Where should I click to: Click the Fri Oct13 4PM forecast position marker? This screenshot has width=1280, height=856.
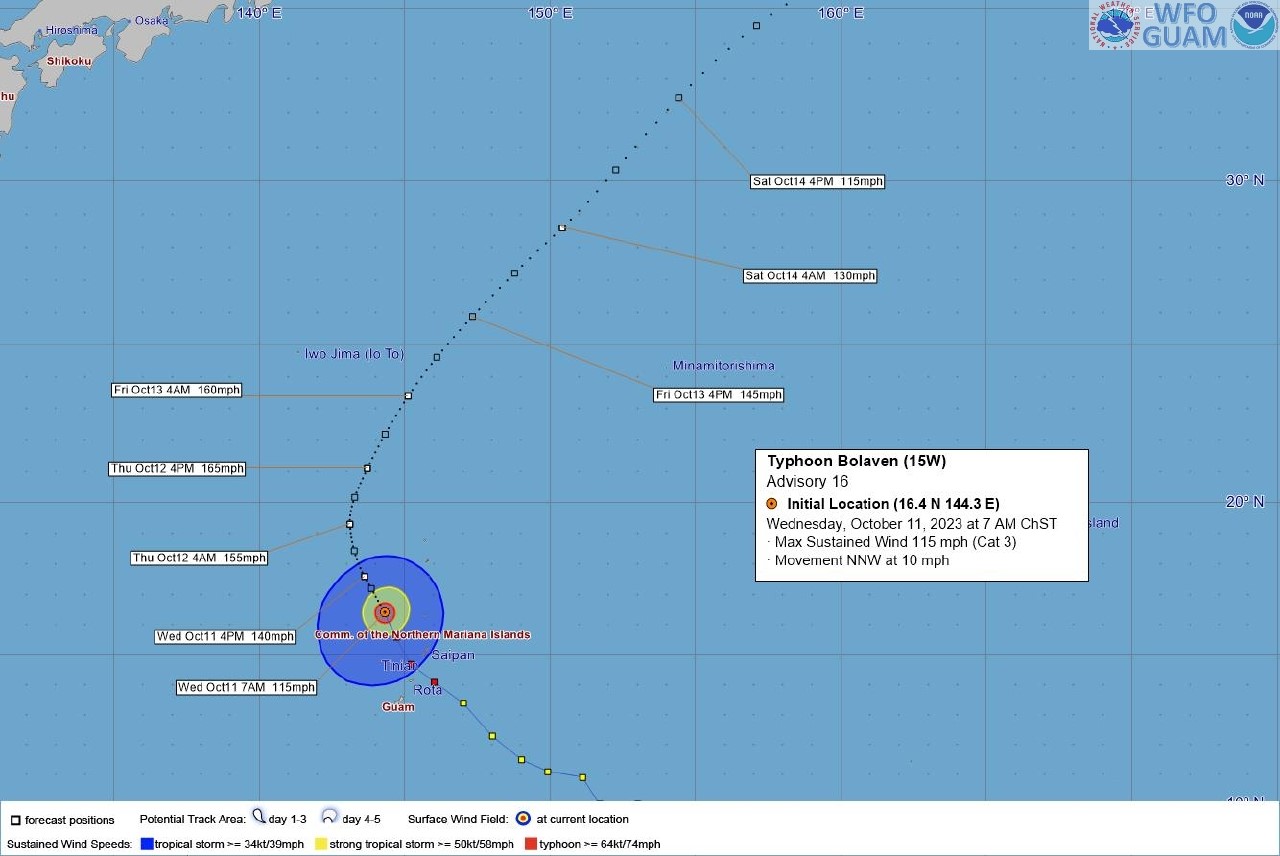click(472, 317)
